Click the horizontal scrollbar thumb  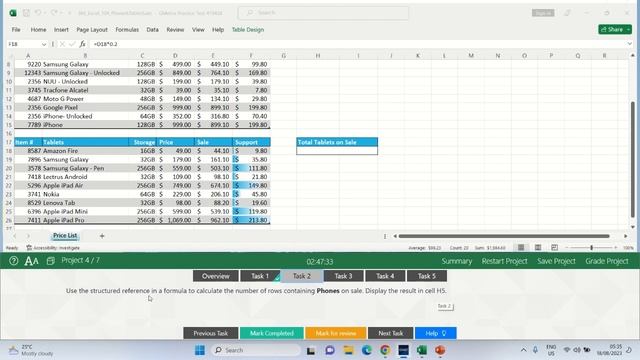pos(504,236)
